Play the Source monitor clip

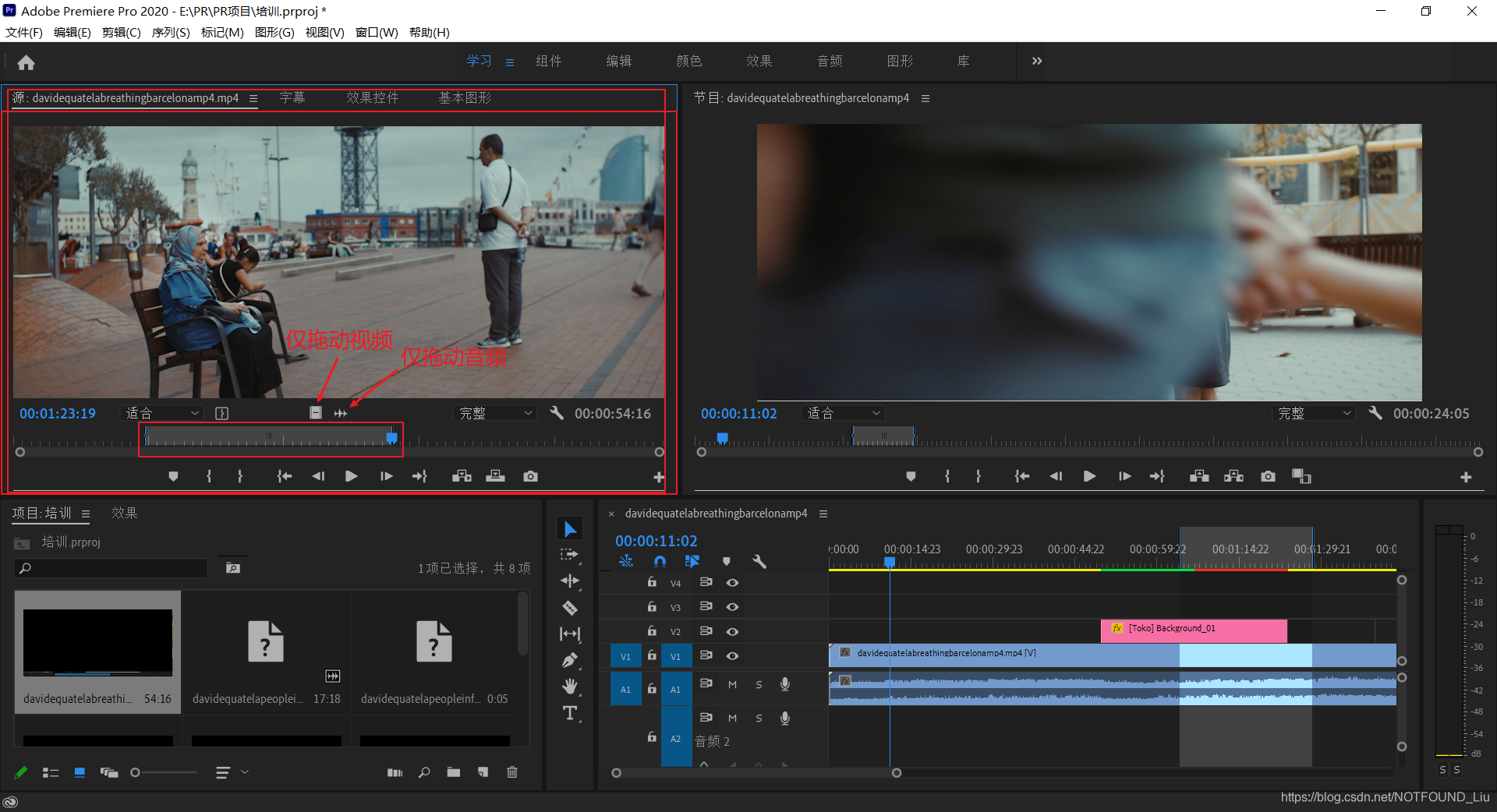[x=352, y=476]
